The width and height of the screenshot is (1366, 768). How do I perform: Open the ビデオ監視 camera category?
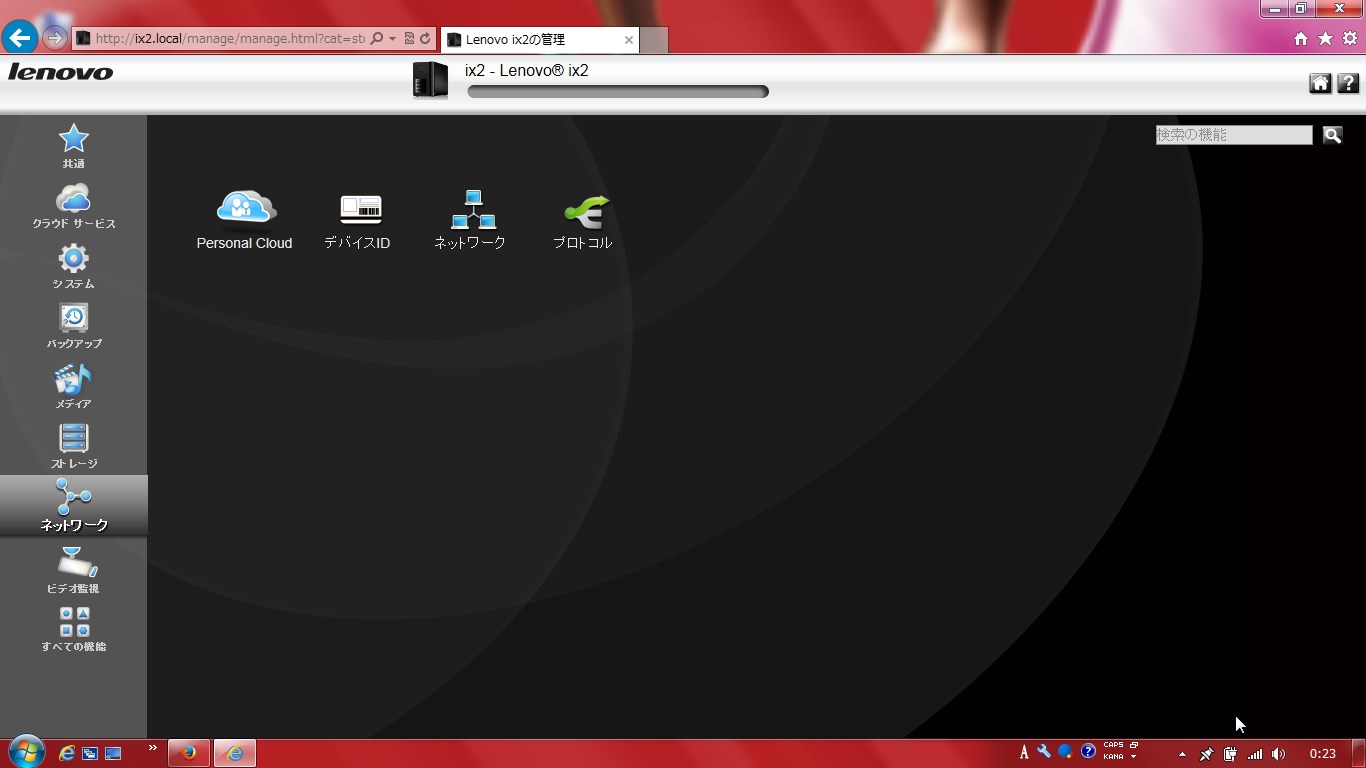(73, 570)
